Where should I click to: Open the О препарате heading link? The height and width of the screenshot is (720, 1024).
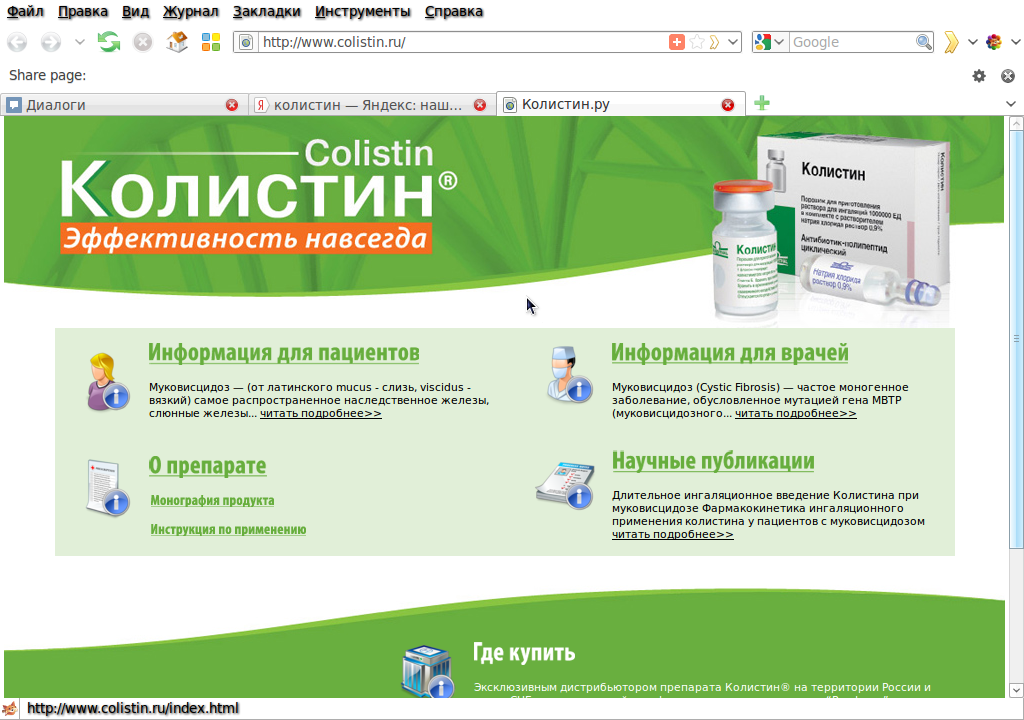[207, 465]
